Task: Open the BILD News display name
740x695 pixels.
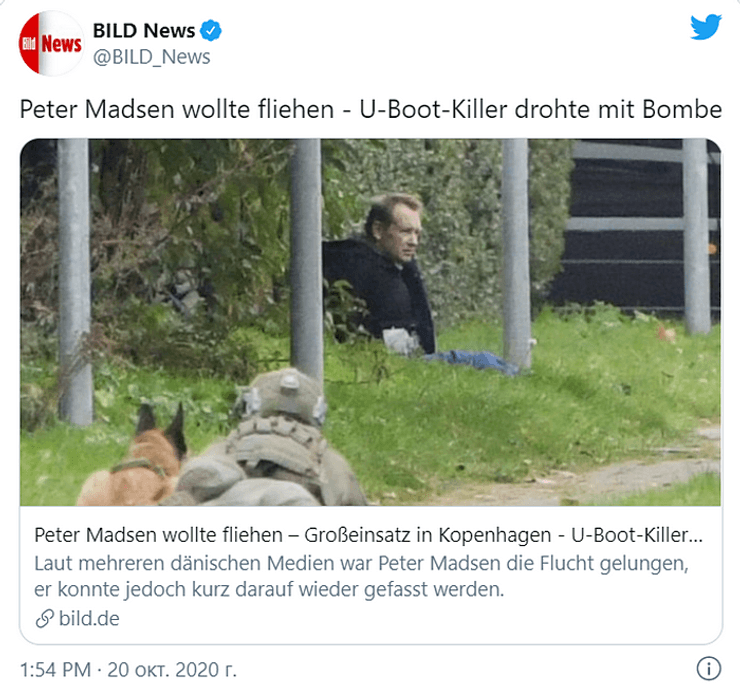Action: (x=144, y=31)
